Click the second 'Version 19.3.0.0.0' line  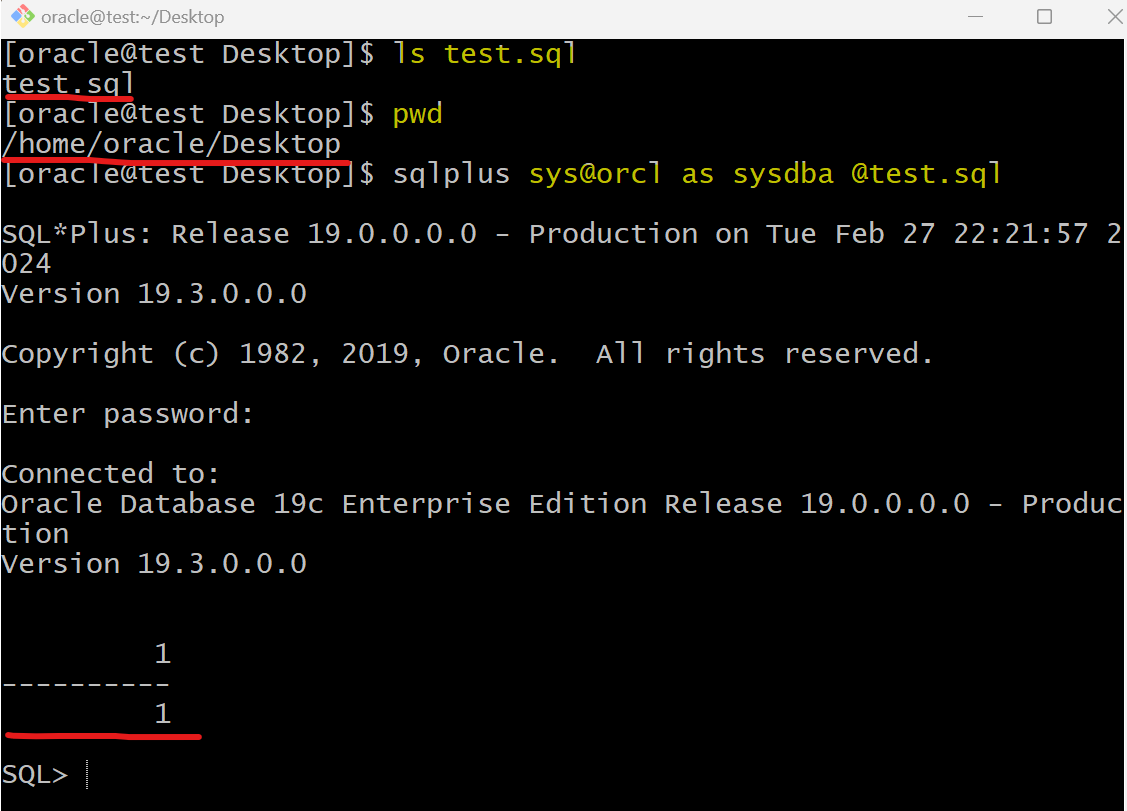click(155, 564)
